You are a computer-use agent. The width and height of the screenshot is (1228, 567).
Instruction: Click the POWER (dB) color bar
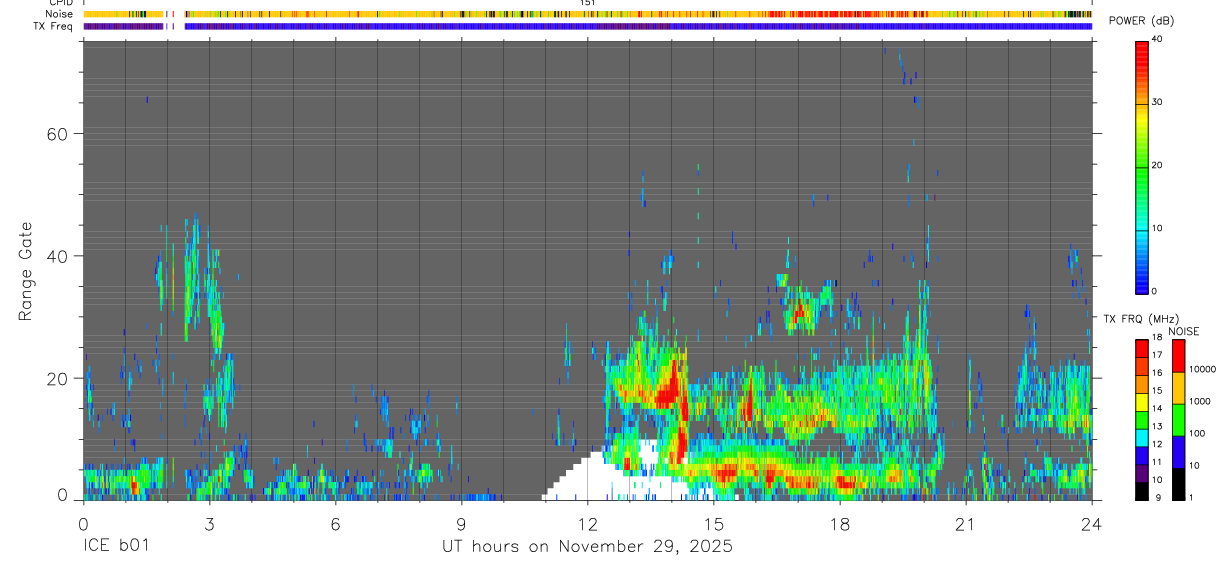[1142, 166]
